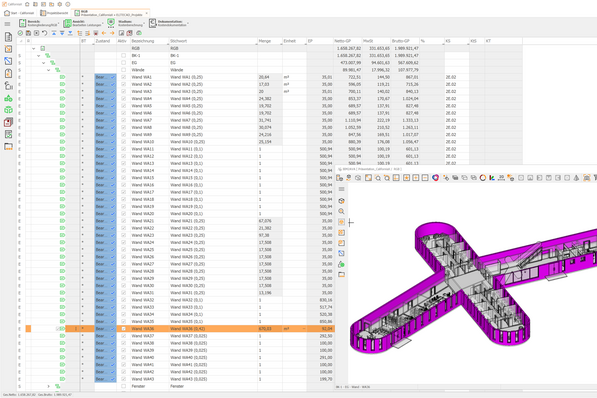Click the colored K icon in viewer toolbar

[x=492, y=178]
